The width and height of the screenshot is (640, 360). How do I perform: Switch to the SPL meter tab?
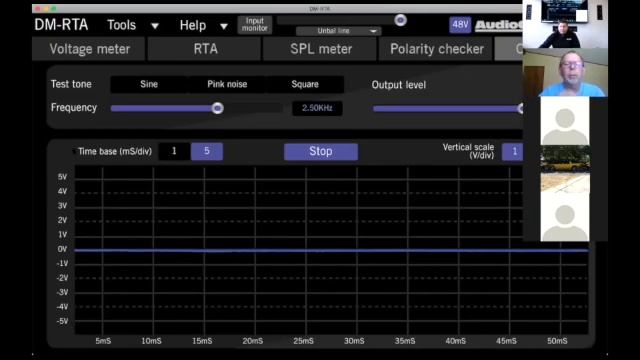click(x=320, y=49)
